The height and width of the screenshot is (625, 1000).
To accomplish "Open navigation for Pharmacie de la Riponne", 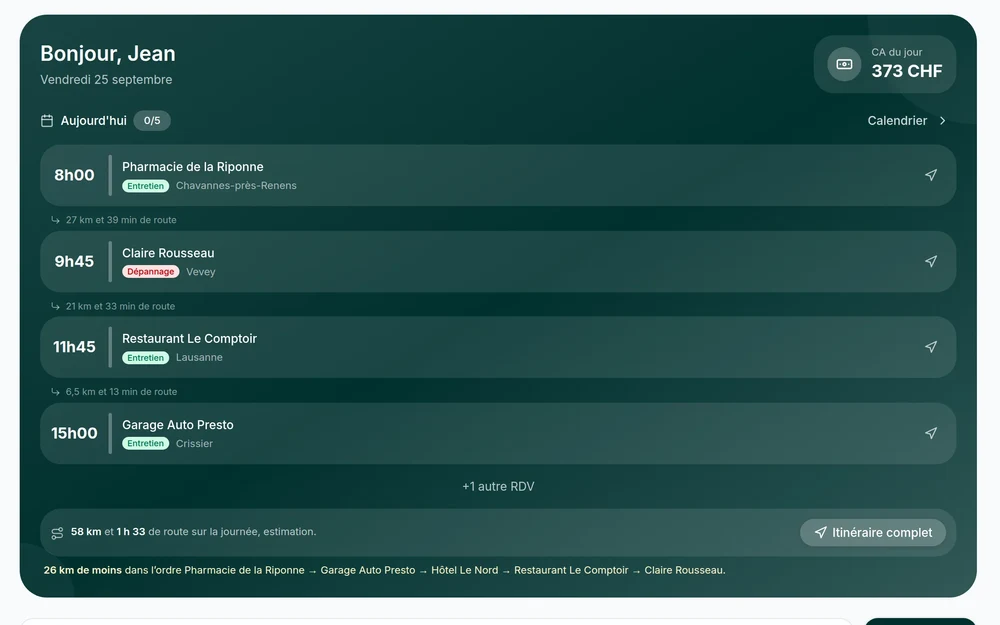I will [930, 175].
